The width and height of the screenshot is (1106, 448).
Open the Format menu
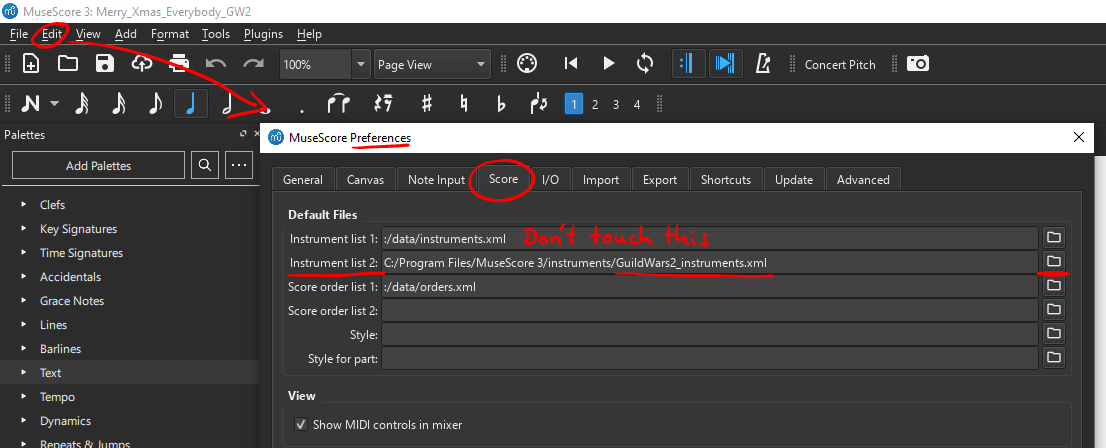click(x=170, y=34)
